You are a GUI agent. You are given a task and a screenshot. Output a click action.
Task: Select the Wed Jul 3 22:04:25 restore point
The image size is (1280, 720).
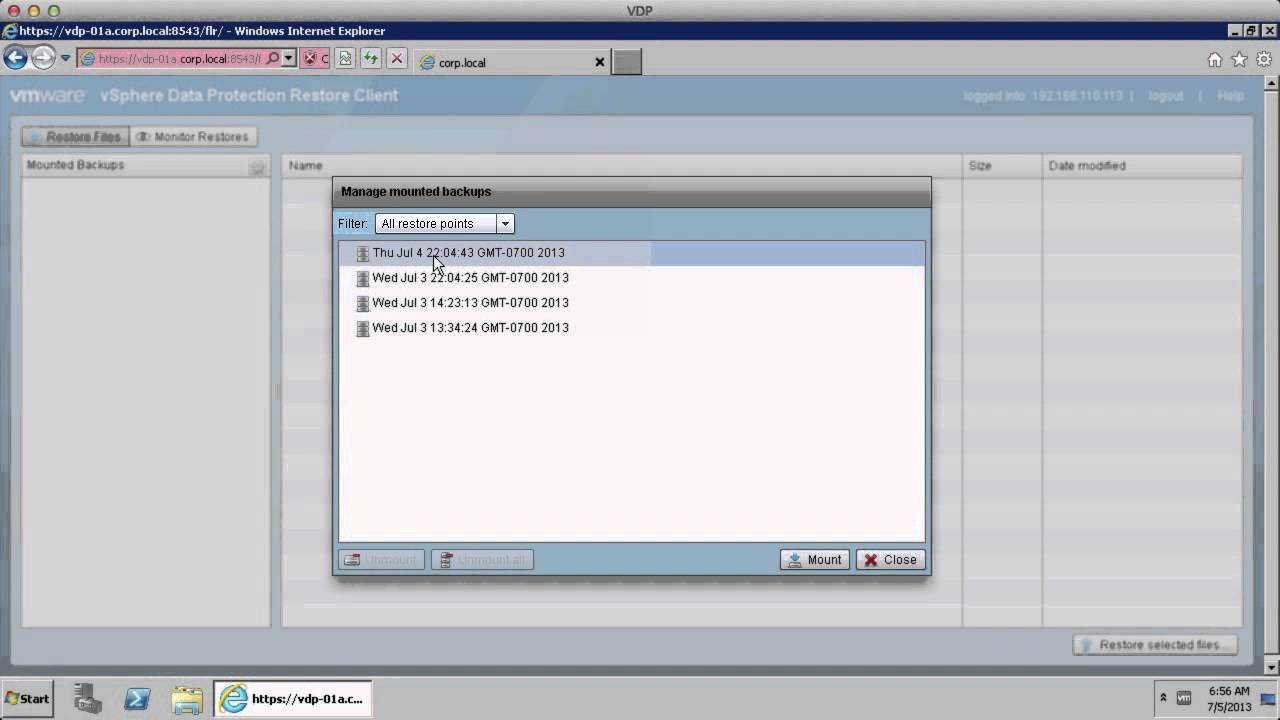coord(632,278)
